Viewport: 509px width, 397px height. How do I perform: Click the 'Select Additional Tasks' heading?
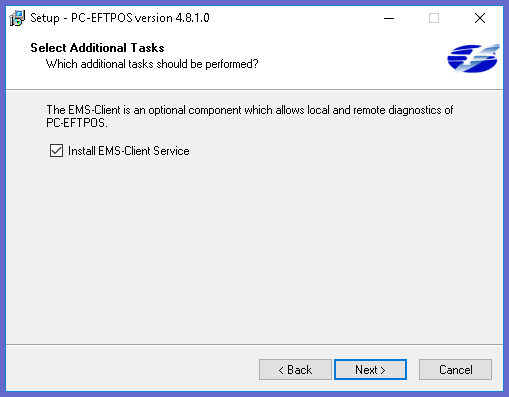coord(97,48)
